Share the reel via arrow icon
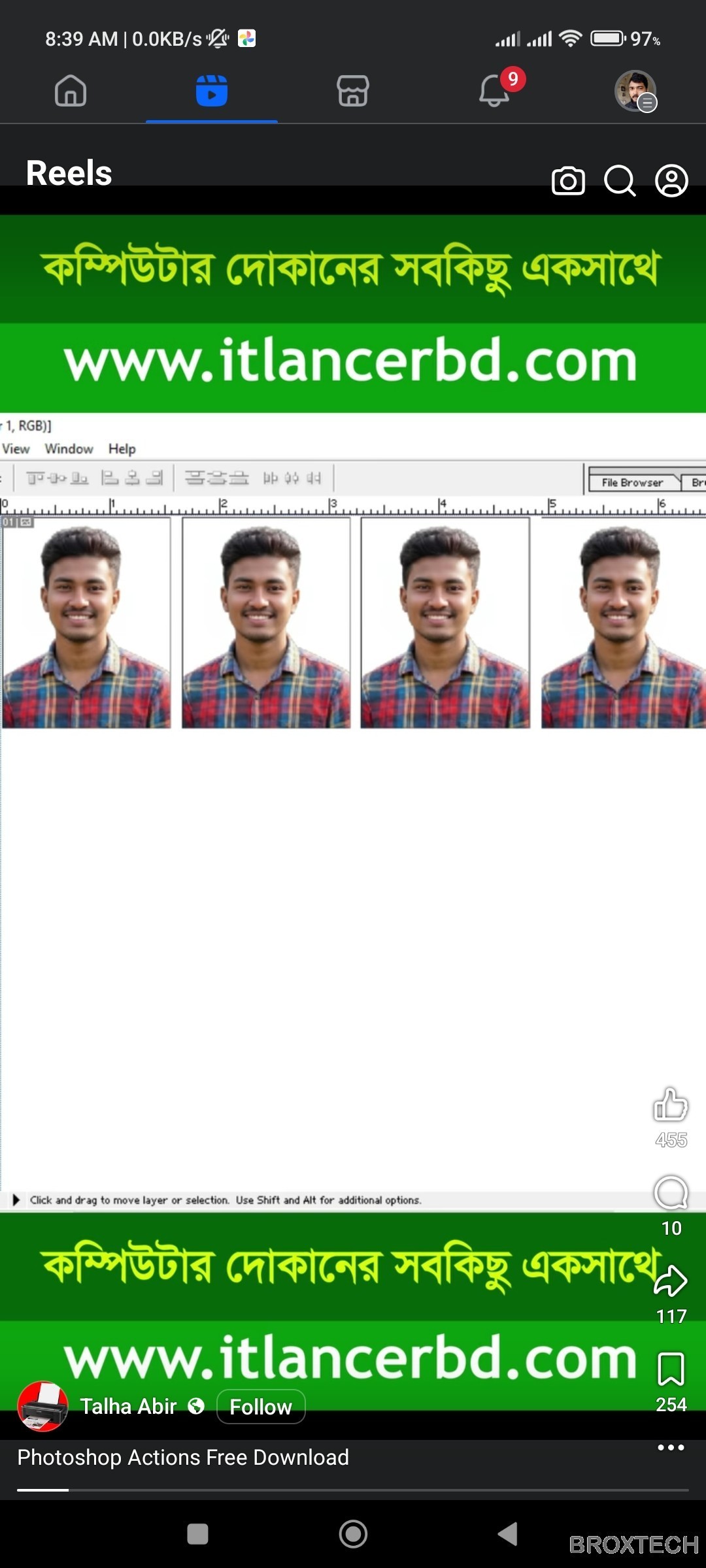The image size is (706, 1568). point(671,1282)
